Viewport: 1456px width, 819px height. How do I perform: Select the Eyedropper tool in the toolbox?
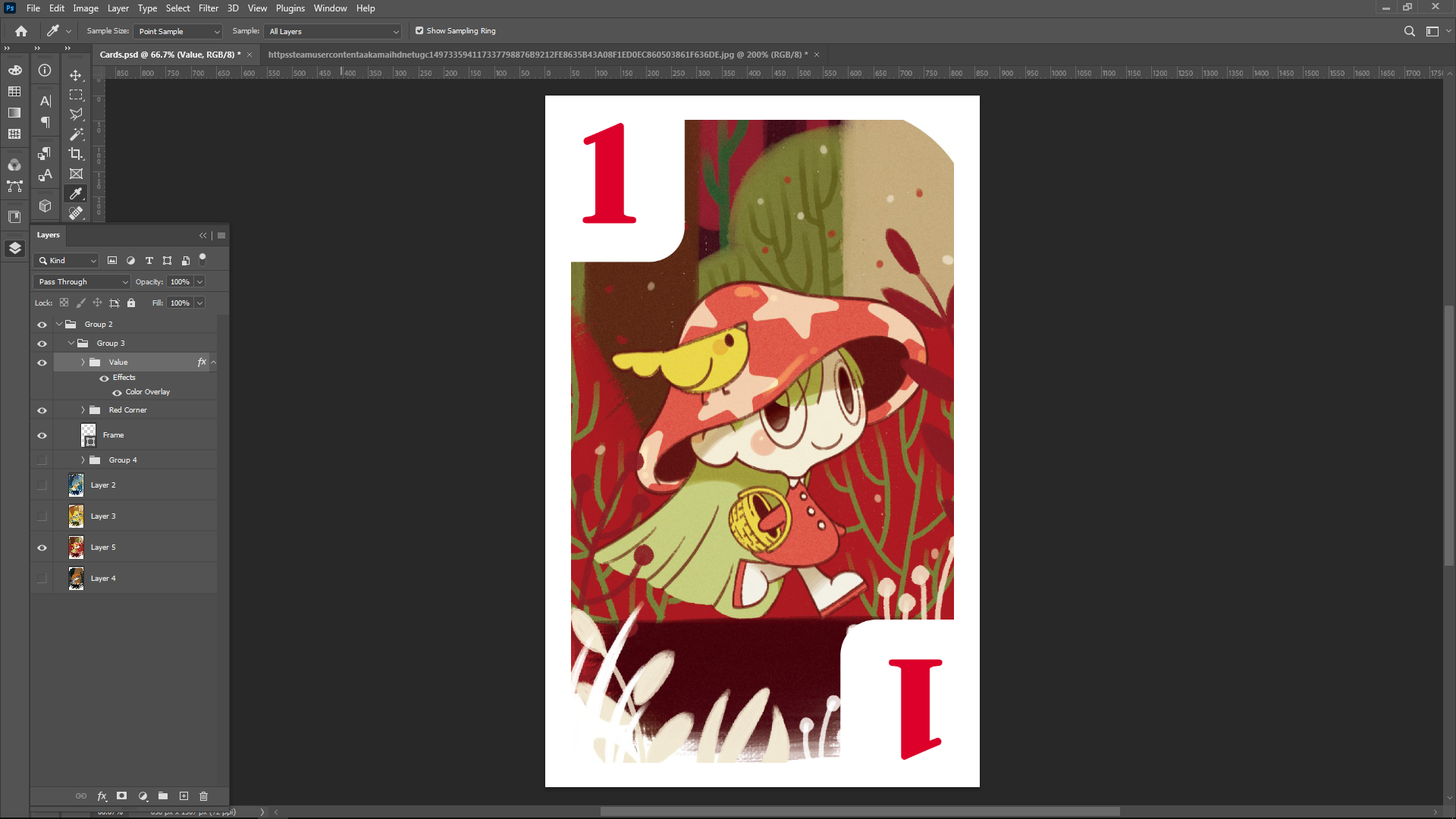point(76,193)
